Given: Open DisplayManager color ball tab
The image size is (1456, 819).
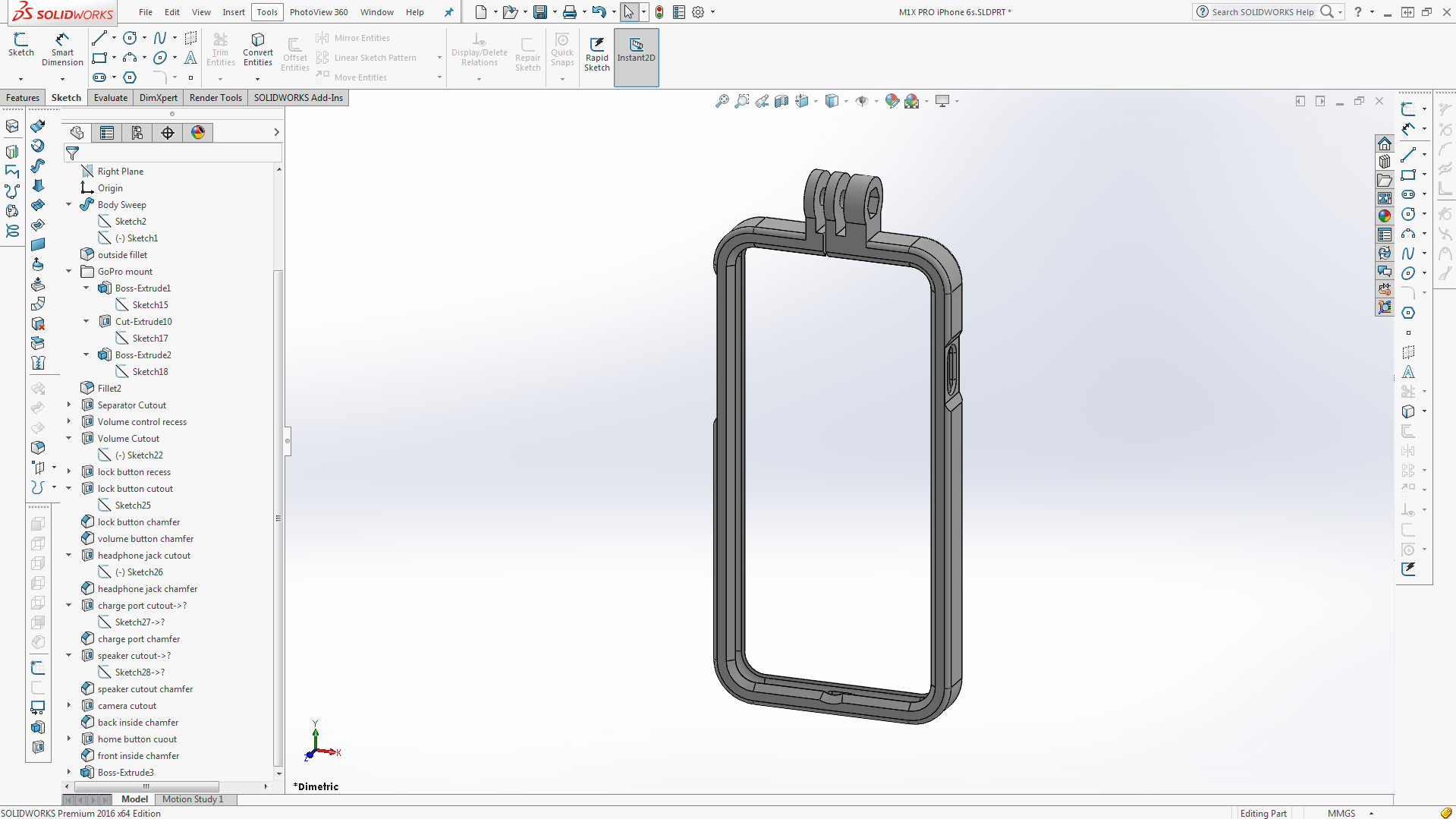Looking at the screenshot, I should [x=198, y=133].
